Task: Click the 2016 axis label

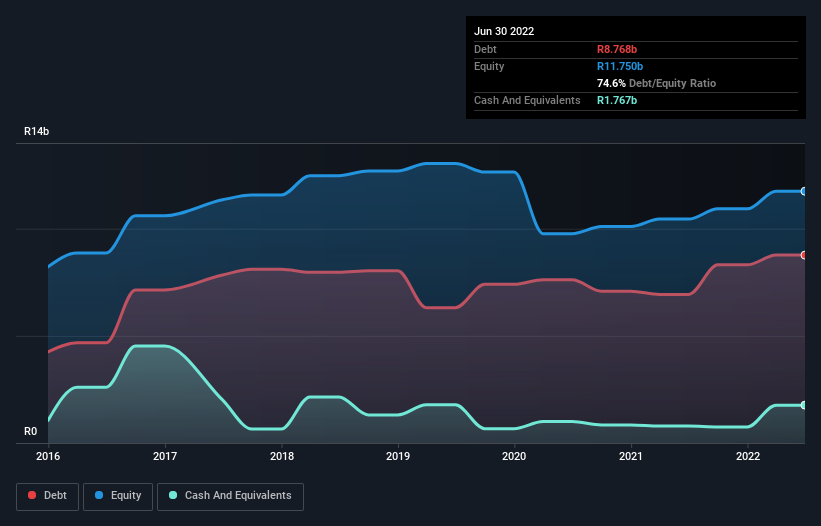Action: pos(48,456)
